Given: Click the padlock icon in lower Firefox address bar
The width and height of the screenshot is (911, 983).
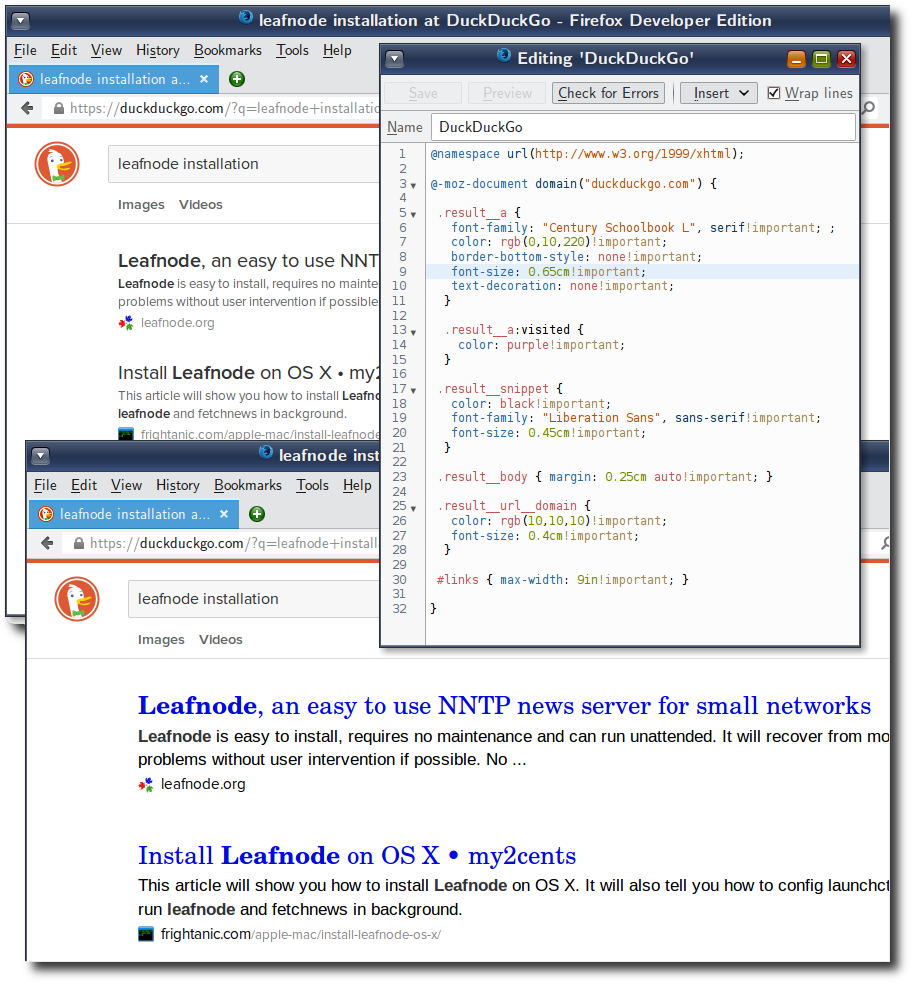Looking at the screenshot, I should pos(79,544).
